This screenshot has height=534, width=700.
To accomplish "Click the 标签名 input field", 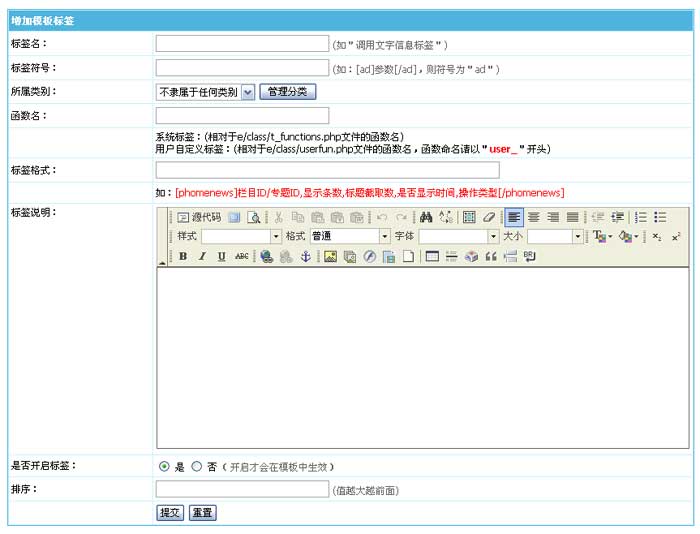I will tap(242, 43).
